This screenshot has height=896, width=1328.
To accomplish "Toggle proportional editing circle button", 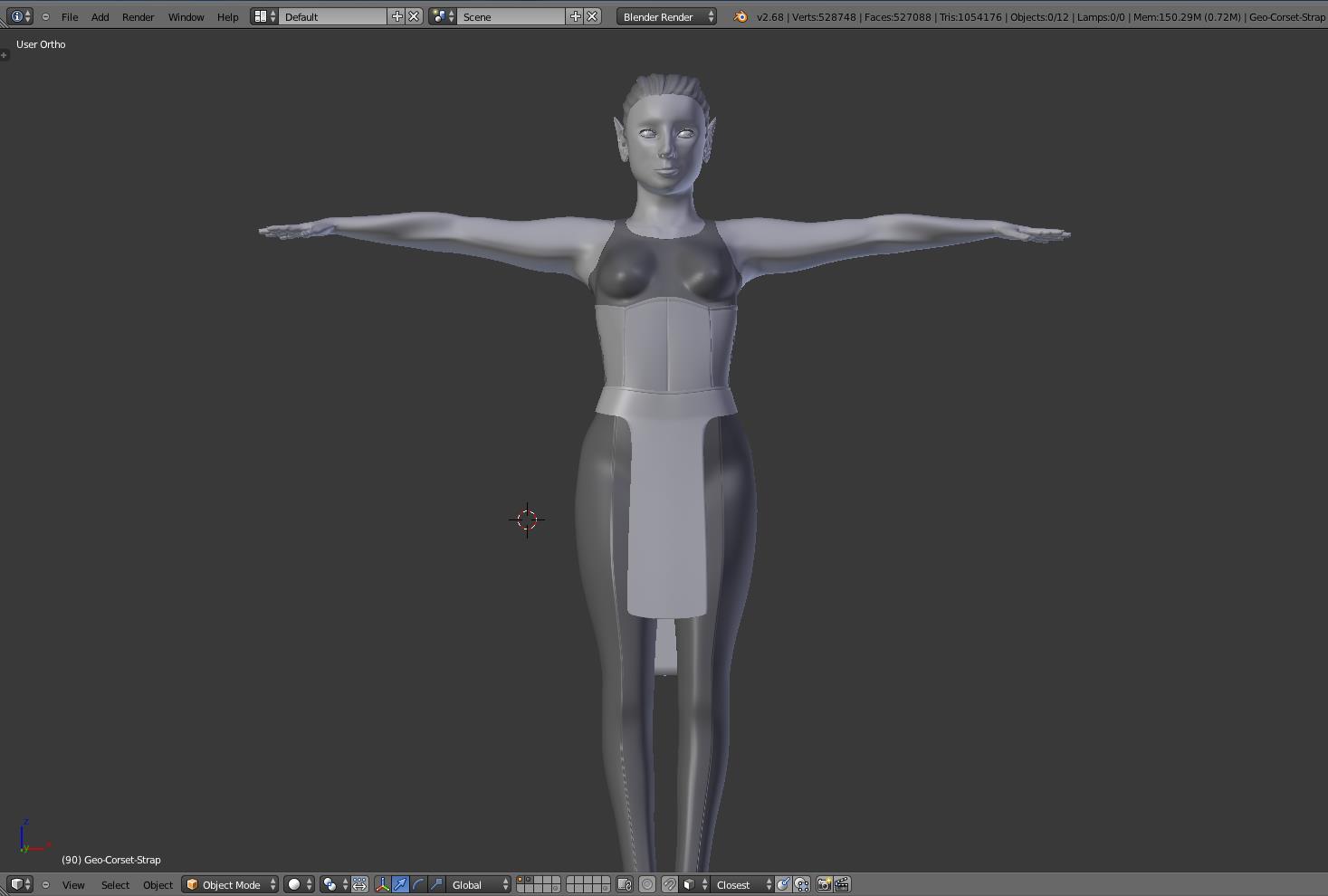I will click(647, 884).
